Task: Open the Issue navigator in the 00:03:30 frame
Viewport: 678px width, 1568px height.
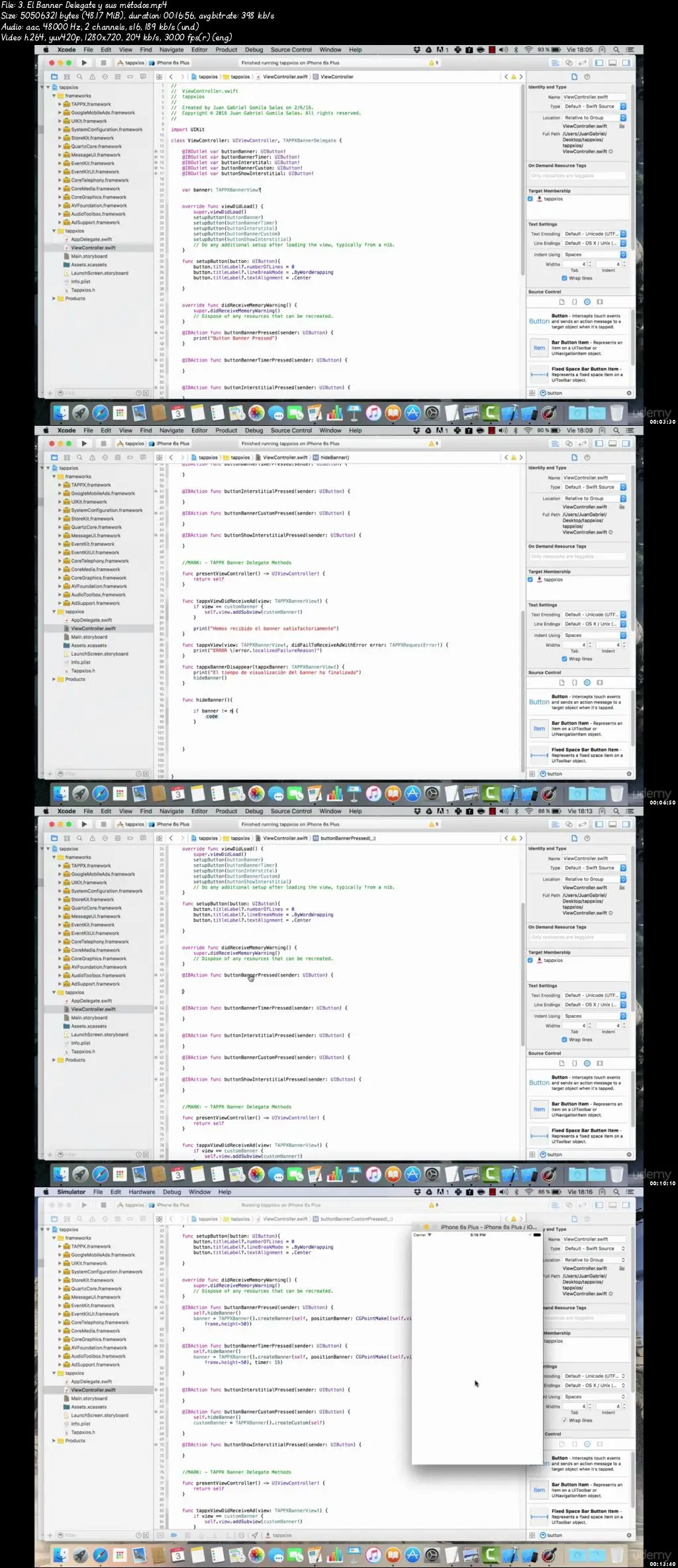Action: point(92,77)
